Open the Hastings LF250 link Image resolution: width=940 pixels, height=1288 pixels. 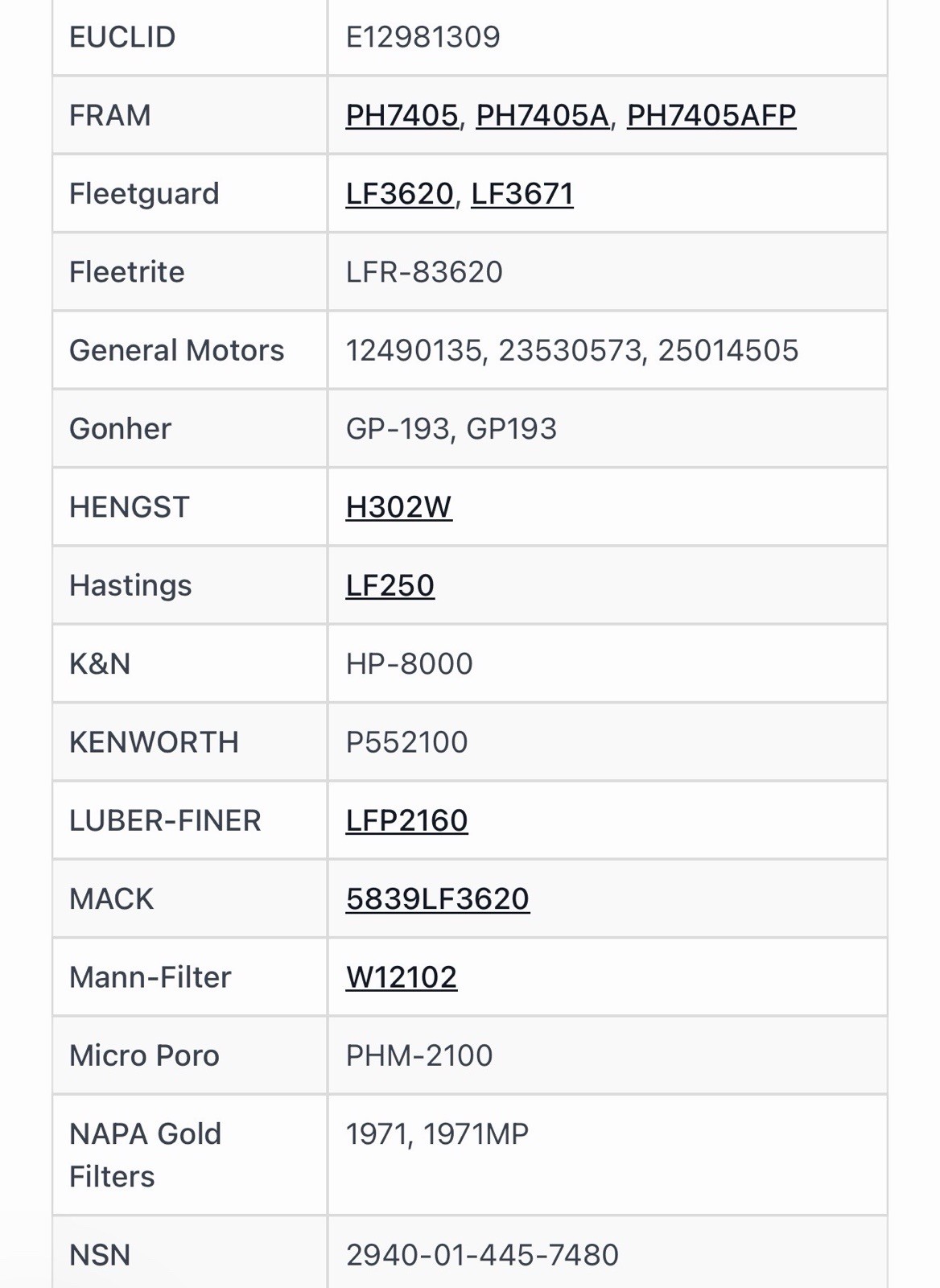[x=390, y=585]
